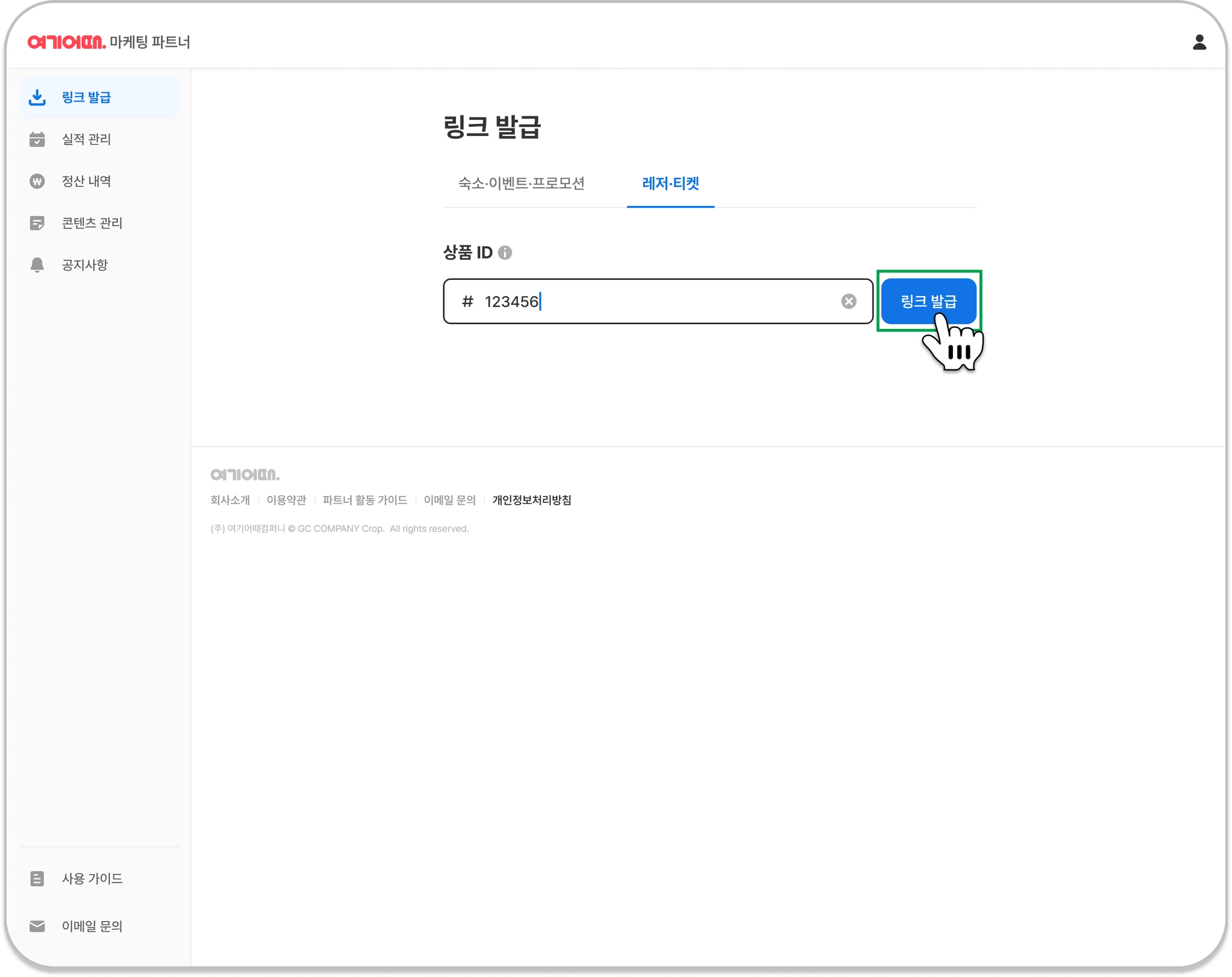The height and width of the screenshot is (977, 1232).
Task: Switch to 숙소·이벤트·프로모션 tab
Action: tap(521, 183)
